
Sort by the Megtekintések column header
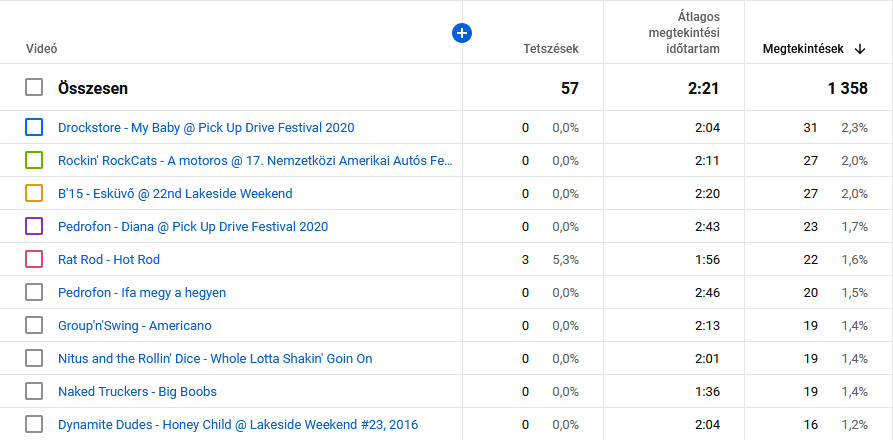802,49
